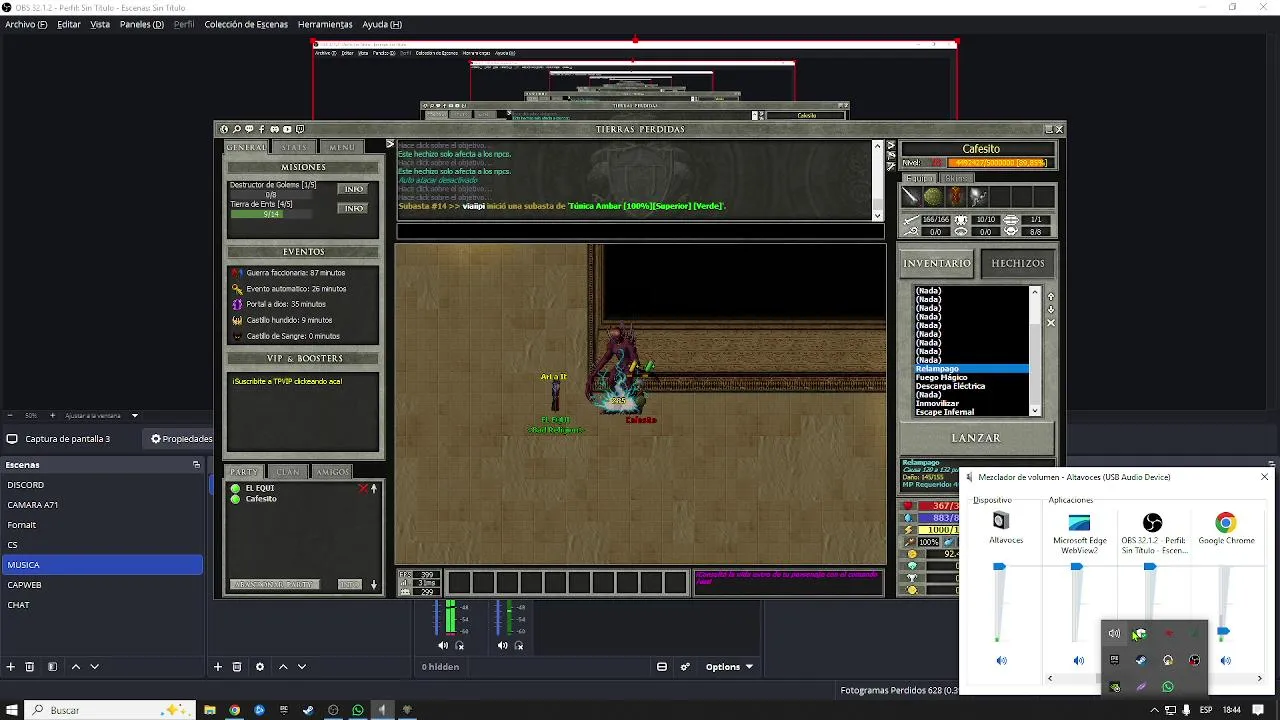Screen dimensions: 1280x720
Task: Switch to the CLAN tab
Action: point(288,472)
